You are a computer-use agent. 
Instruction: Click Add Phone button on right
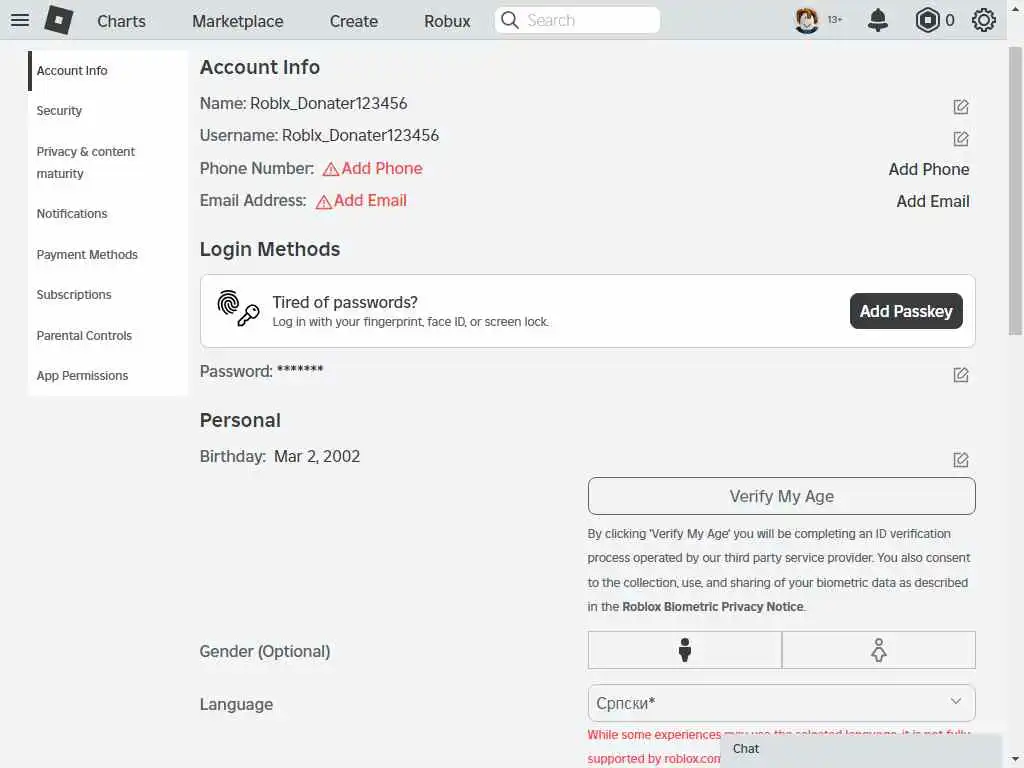[929, 169]
